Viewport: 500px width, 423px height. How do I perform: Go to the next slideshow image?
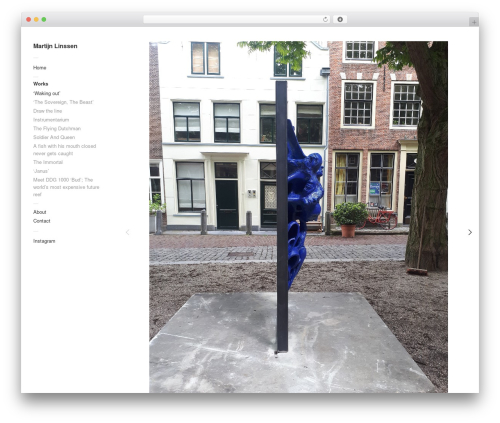pos(470,232)
